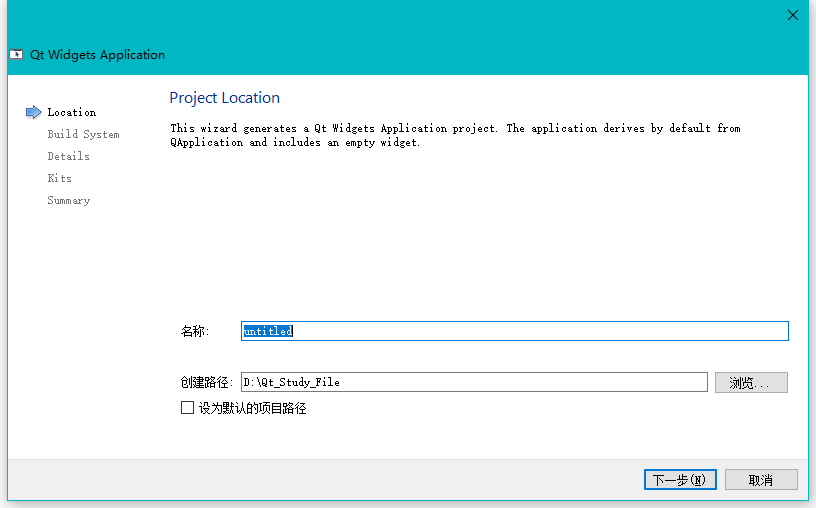Screen dimensions: 816x508
Task: Close the wizard dialog with X
Action: point(793,15)
